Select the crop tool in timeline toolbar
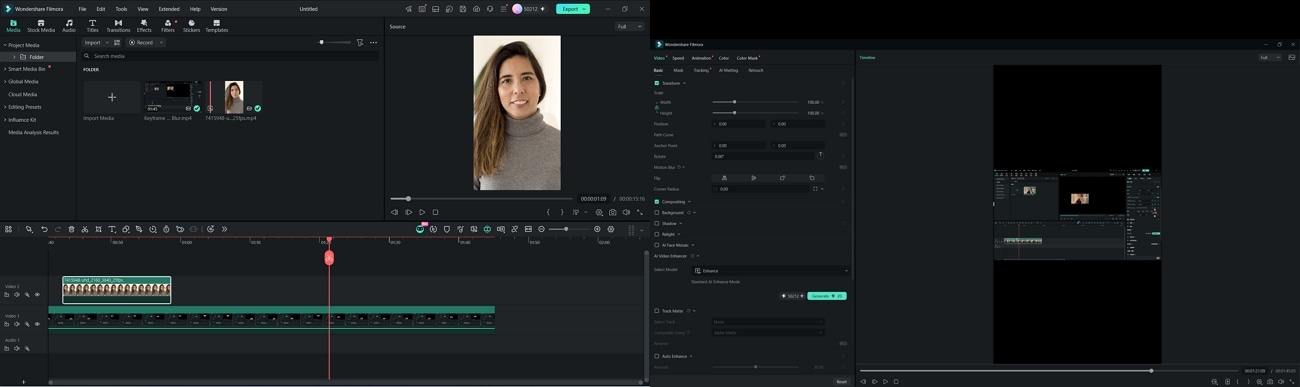 tap(98, 229)
